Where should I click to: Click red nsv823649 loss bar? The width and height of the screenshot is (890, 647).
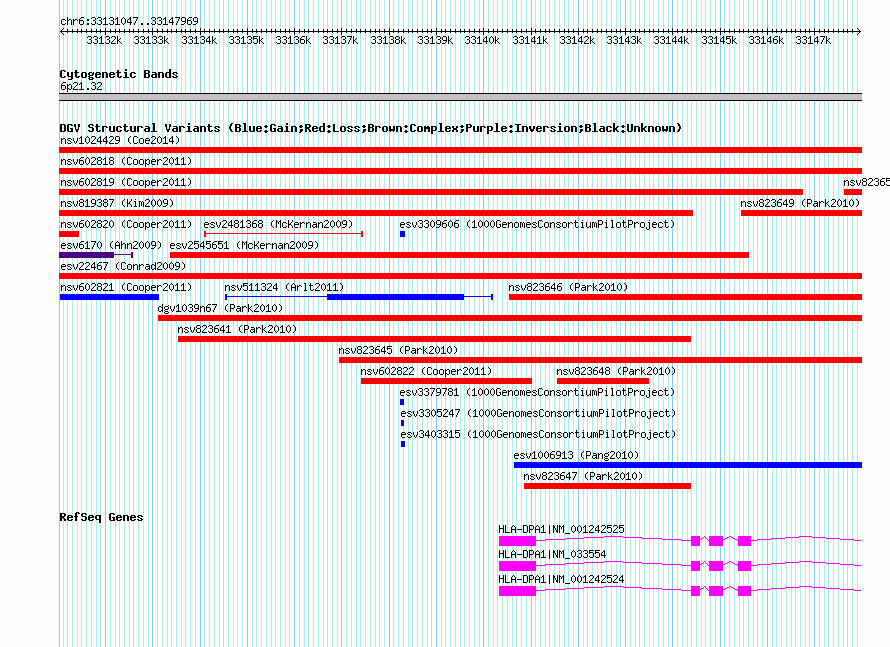tap(801, 213)
